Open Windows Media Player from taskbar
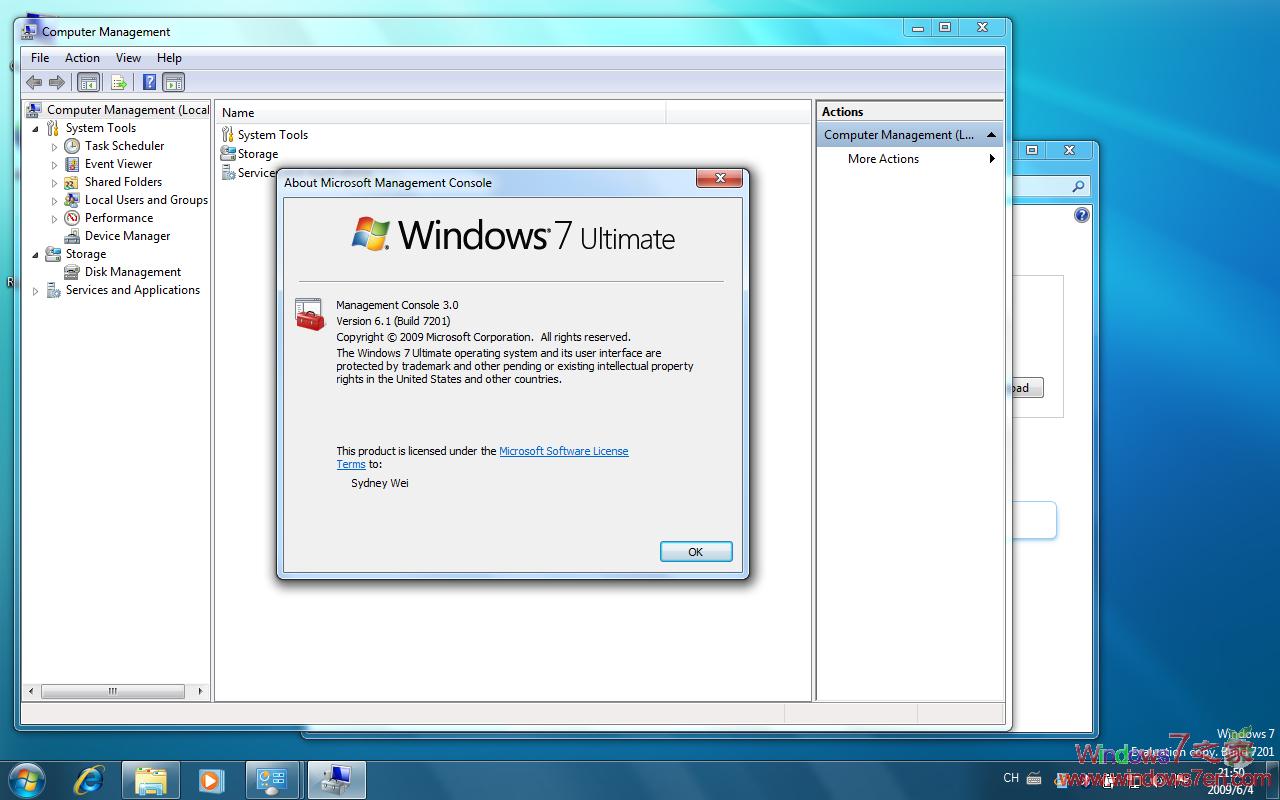This screenshot has width=1280, height=800. (x=211, y=780)
